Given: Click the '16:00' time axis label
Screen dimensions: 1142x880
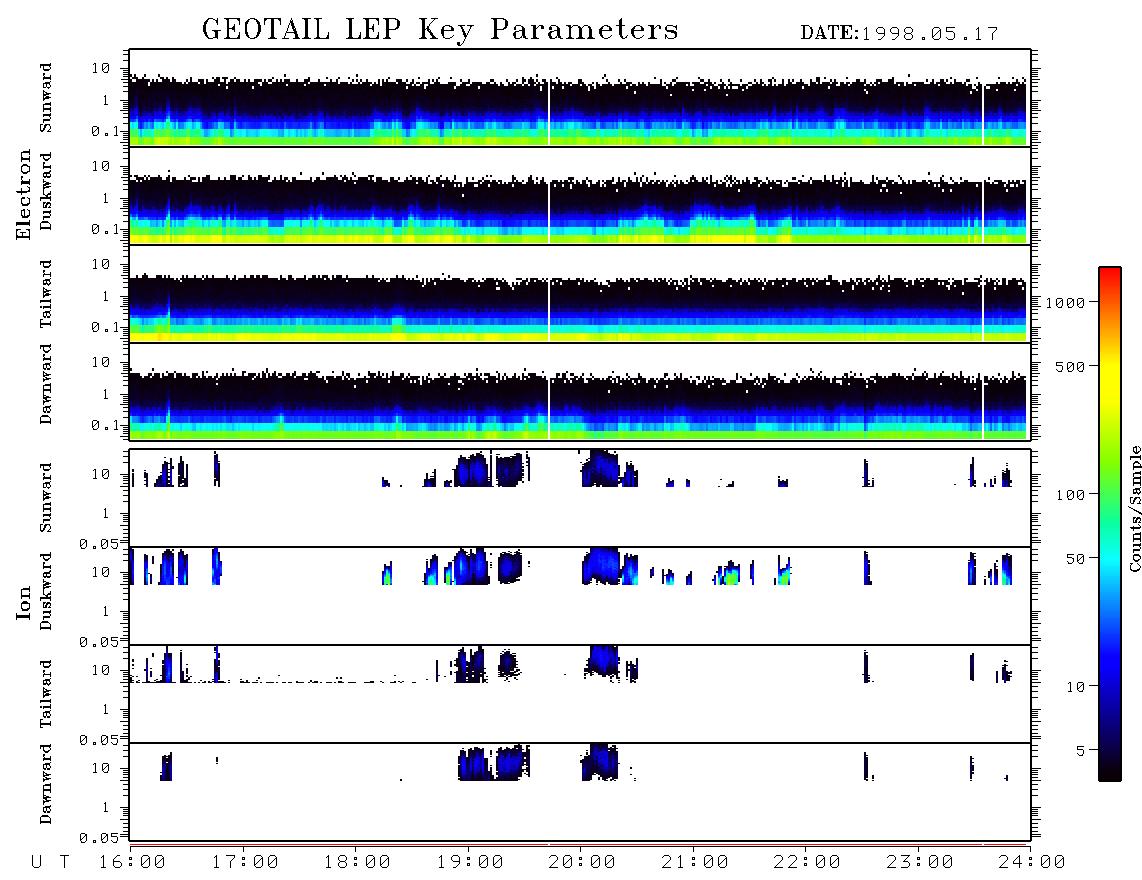Looking at the screenshot, I should [x=133, y=862].
